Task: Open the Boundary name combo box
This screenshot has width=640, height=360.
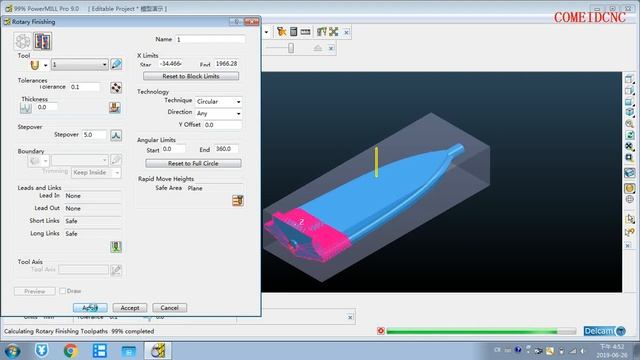Action: tap(80, 160)
